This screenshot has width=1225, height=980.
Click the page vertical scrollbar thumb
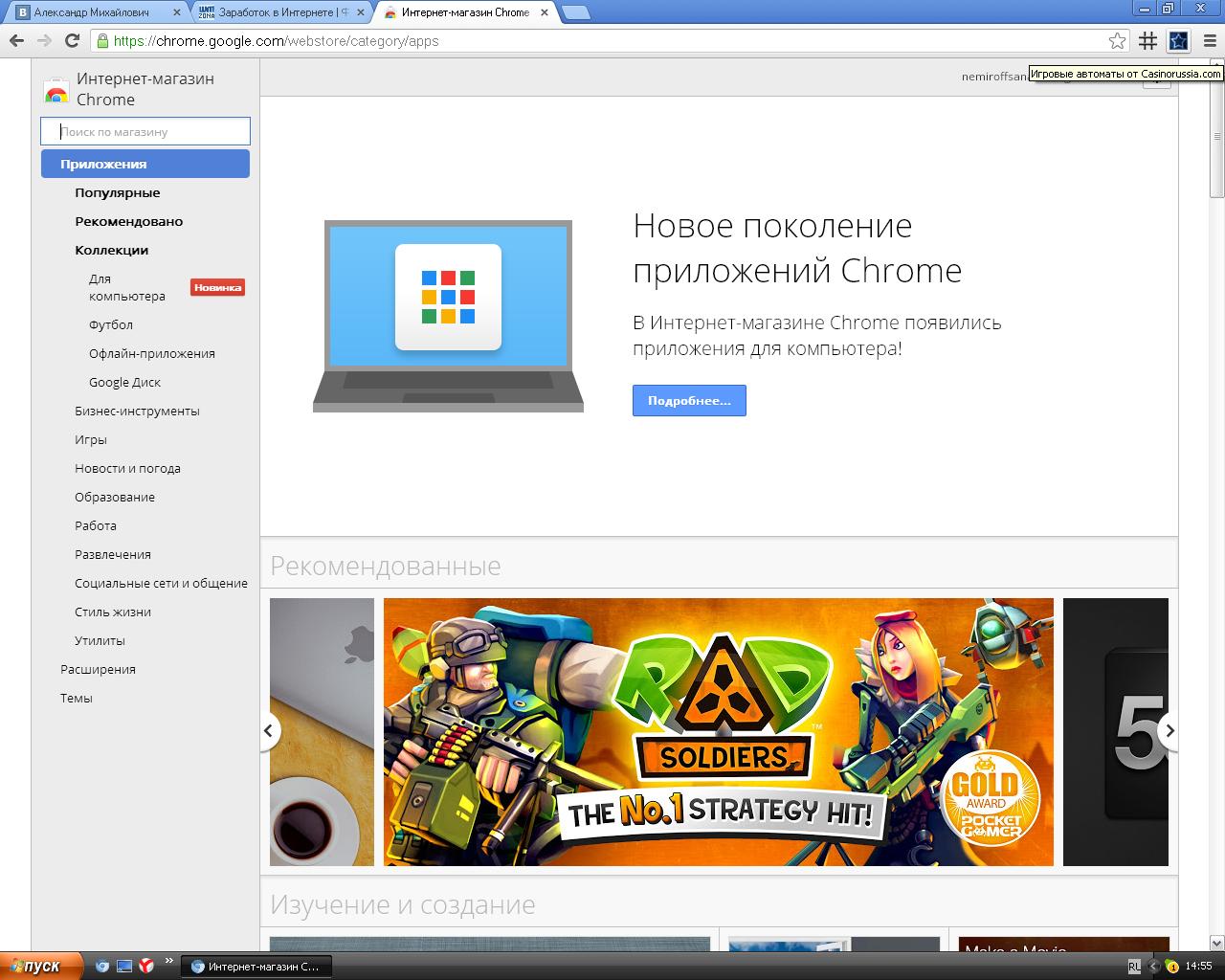(x=1216, y=136)
